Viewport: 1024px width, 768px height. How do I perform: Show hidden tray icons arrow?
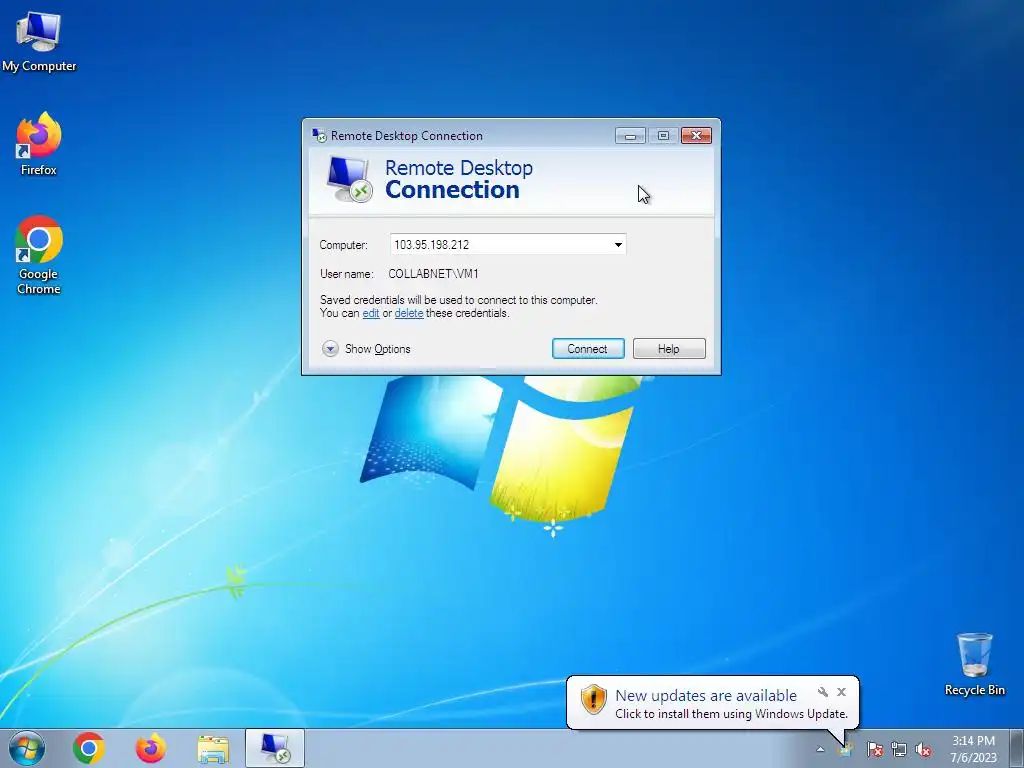[820, 750]
